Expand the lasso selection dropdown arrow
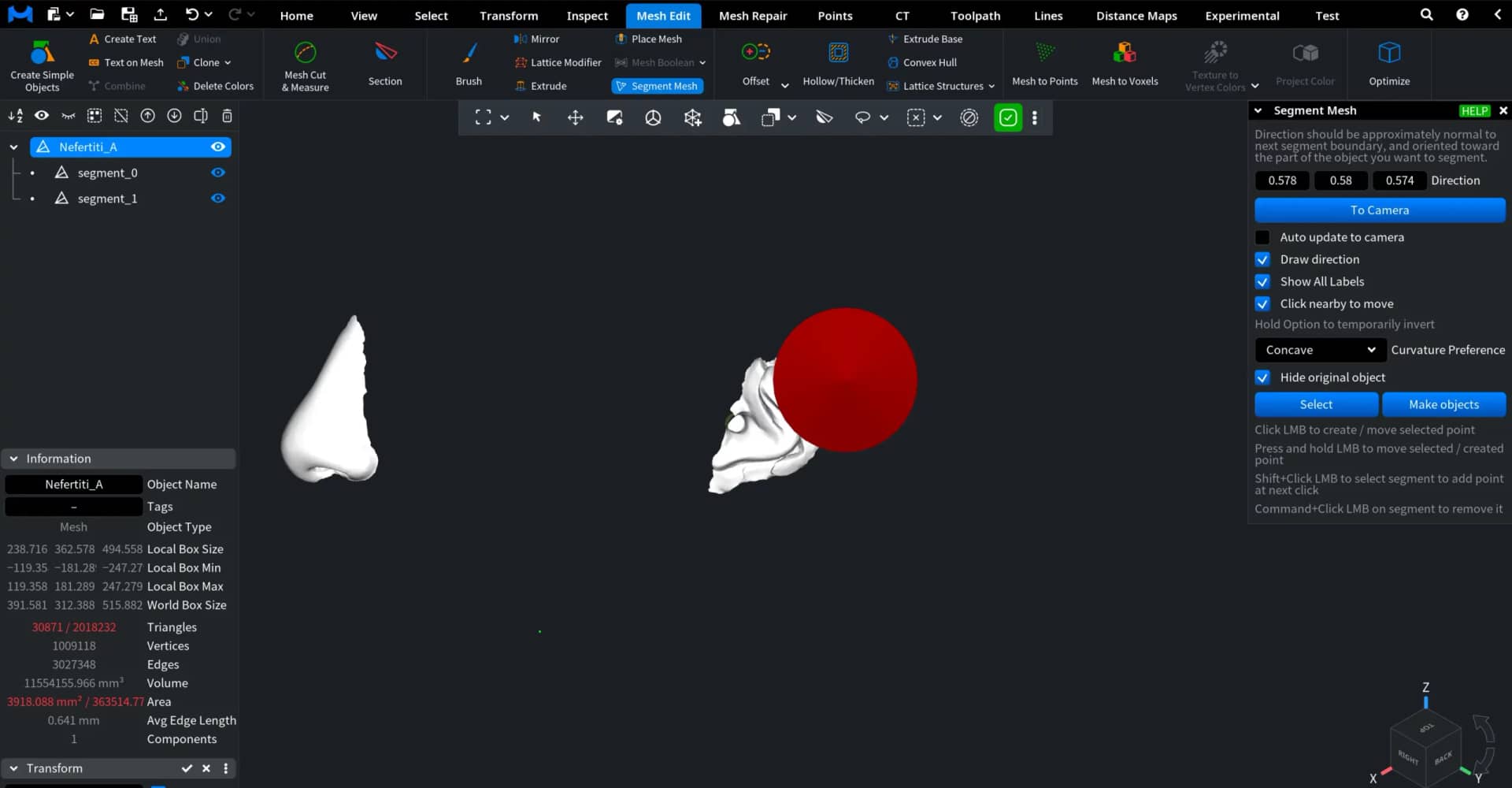The height and width of the screenshot is (788, 1512). coord(884,117)
